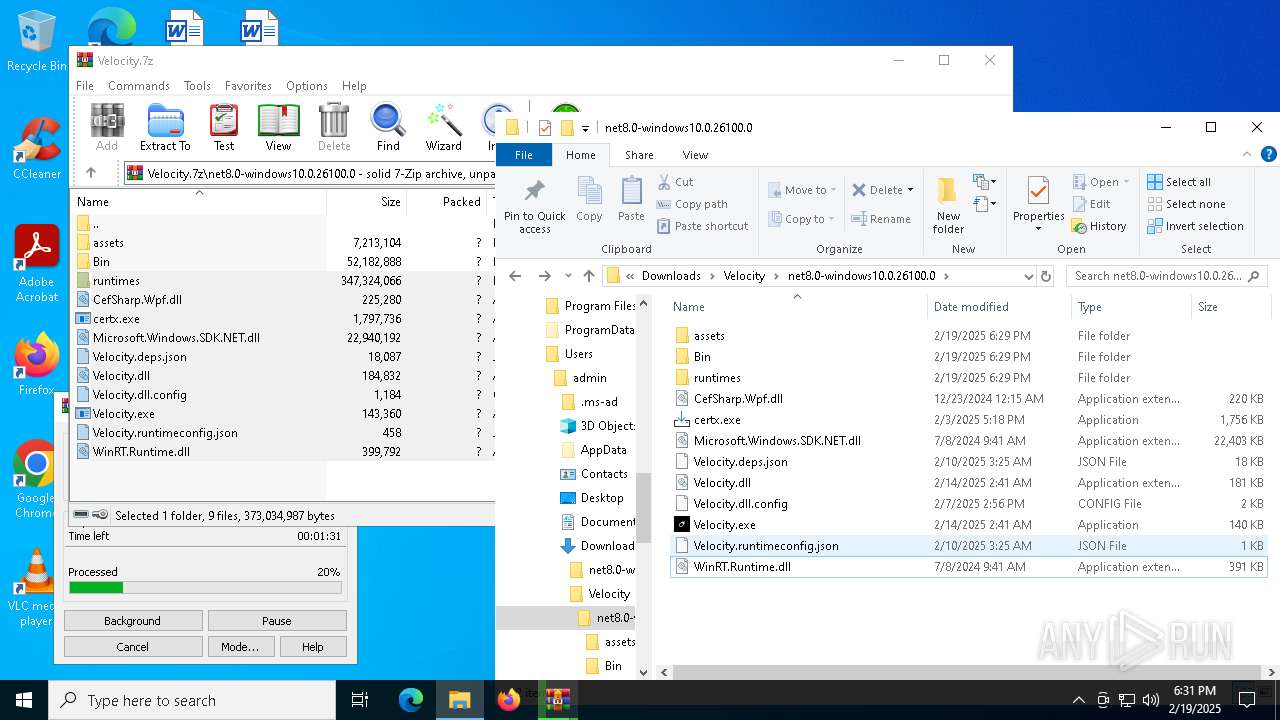This screenshot has height=720, width=1280.
Task: Open Firefox from the taskbar
Action: 509,700
